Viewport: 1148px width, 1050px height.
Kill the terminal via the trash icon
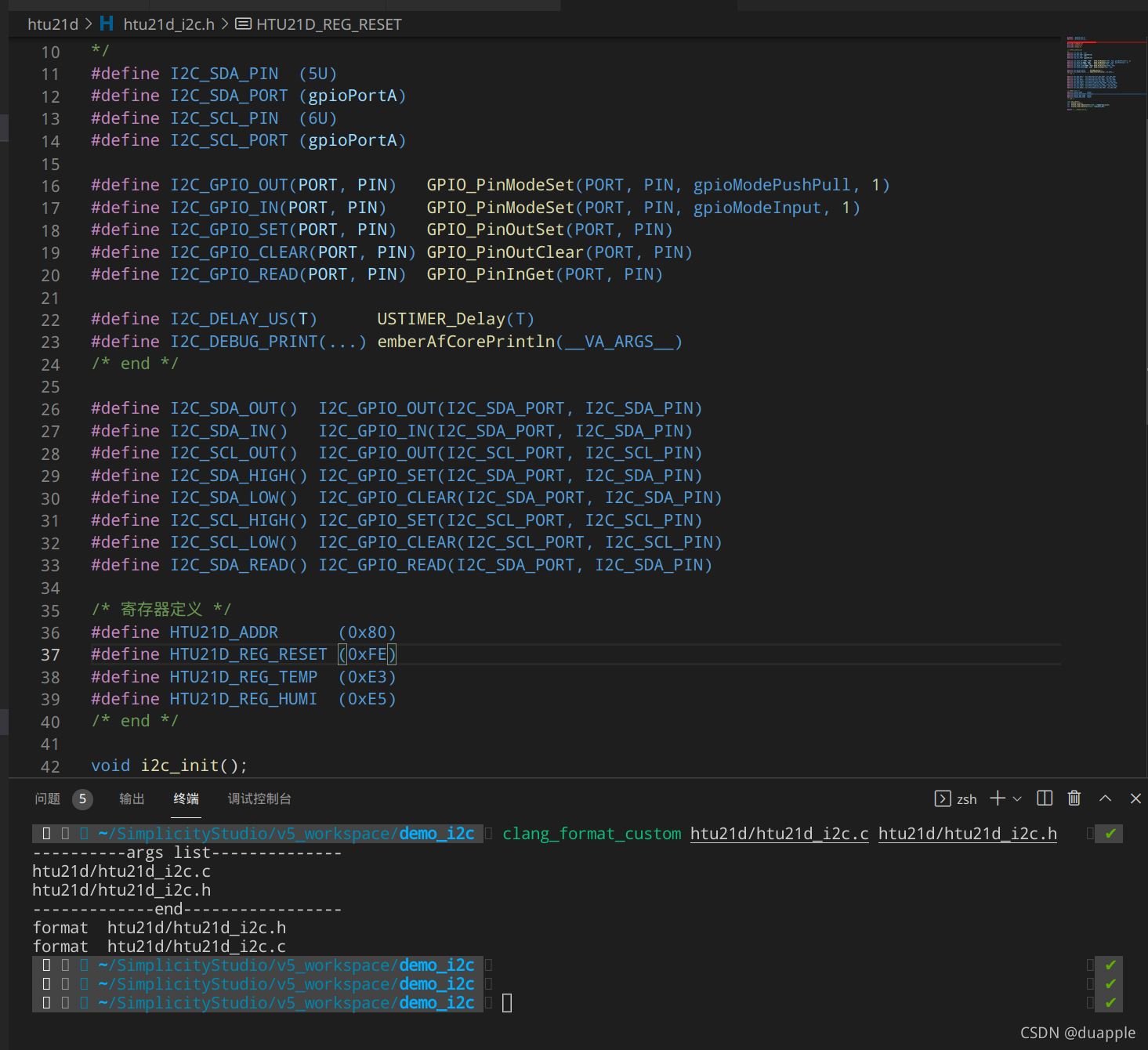(1074, 798)
